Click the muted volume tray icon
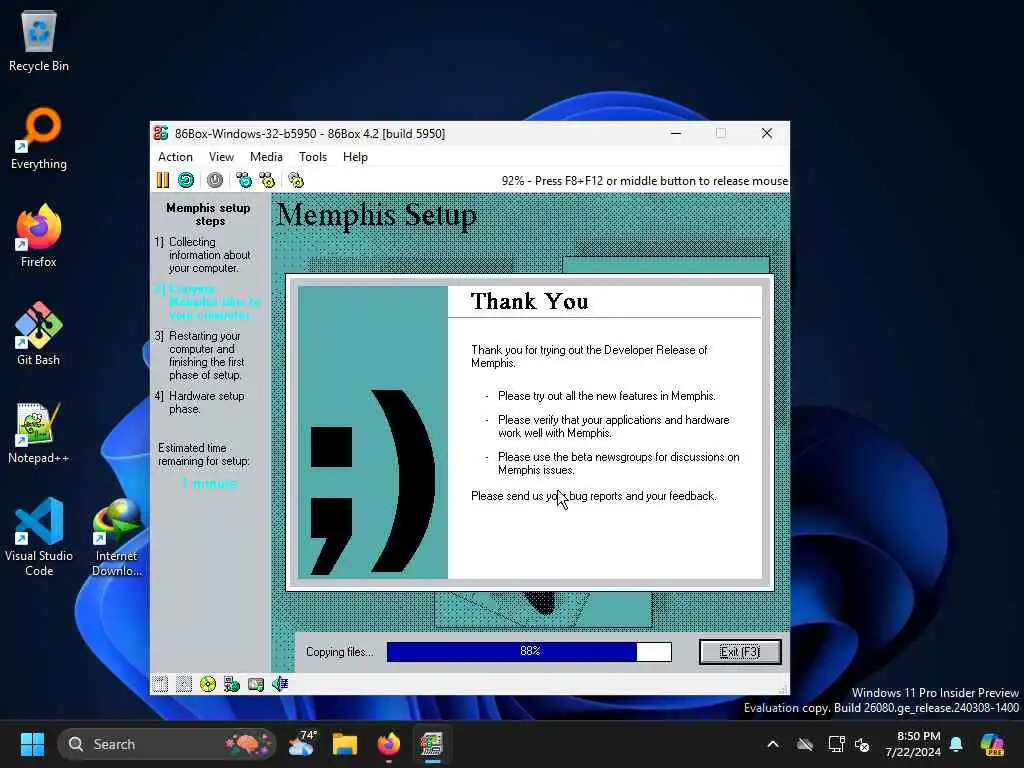 (862, 744)
